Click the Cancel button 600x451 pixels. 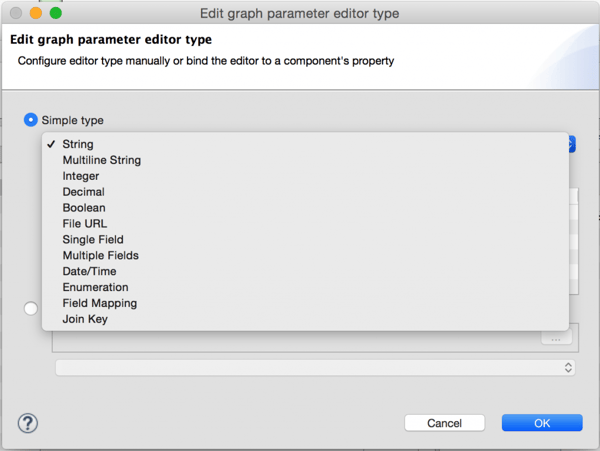pos(444,423)
